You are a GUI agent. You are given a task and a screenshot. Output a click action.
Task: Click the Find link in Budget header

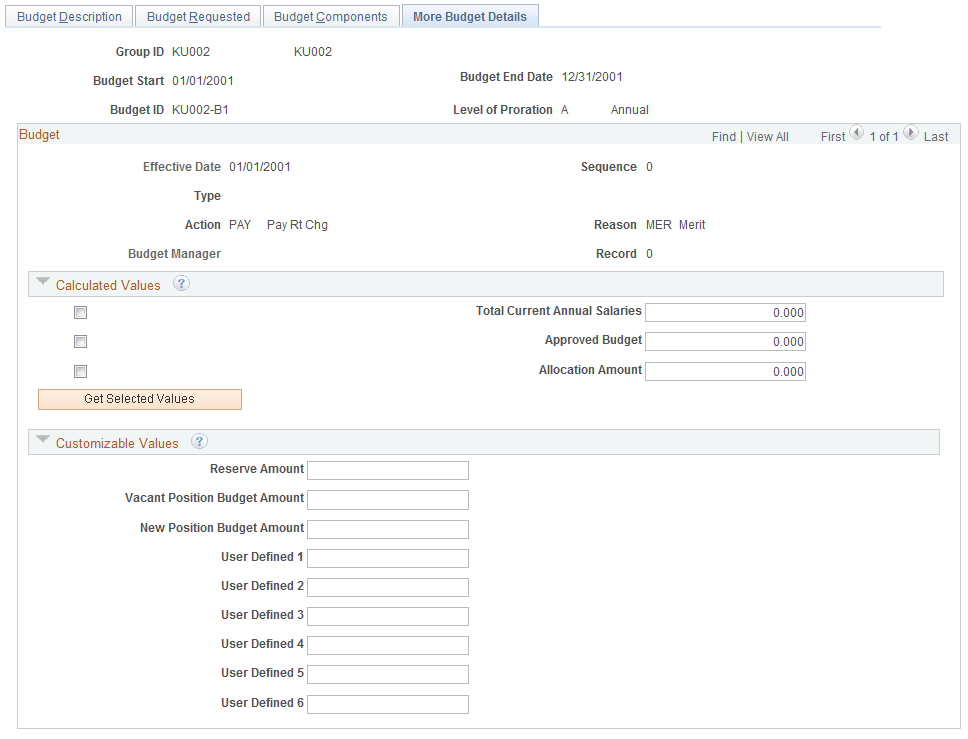coord(724,135)
